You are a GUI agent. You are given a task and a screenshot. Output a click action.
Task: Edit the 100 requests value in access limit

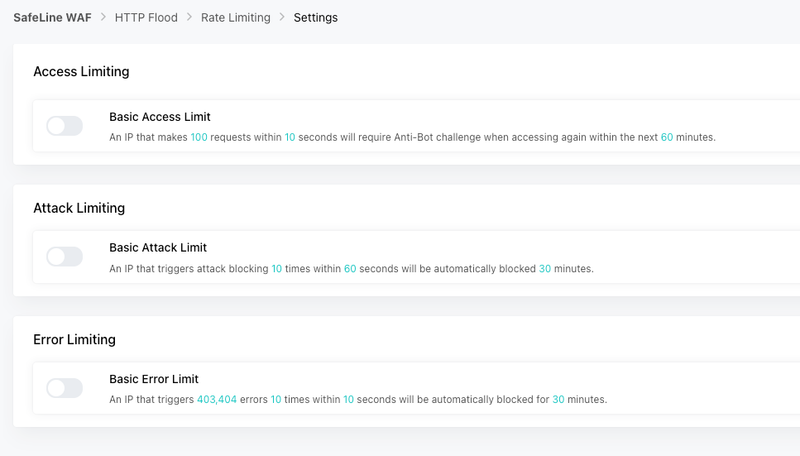tap(199, 137)
